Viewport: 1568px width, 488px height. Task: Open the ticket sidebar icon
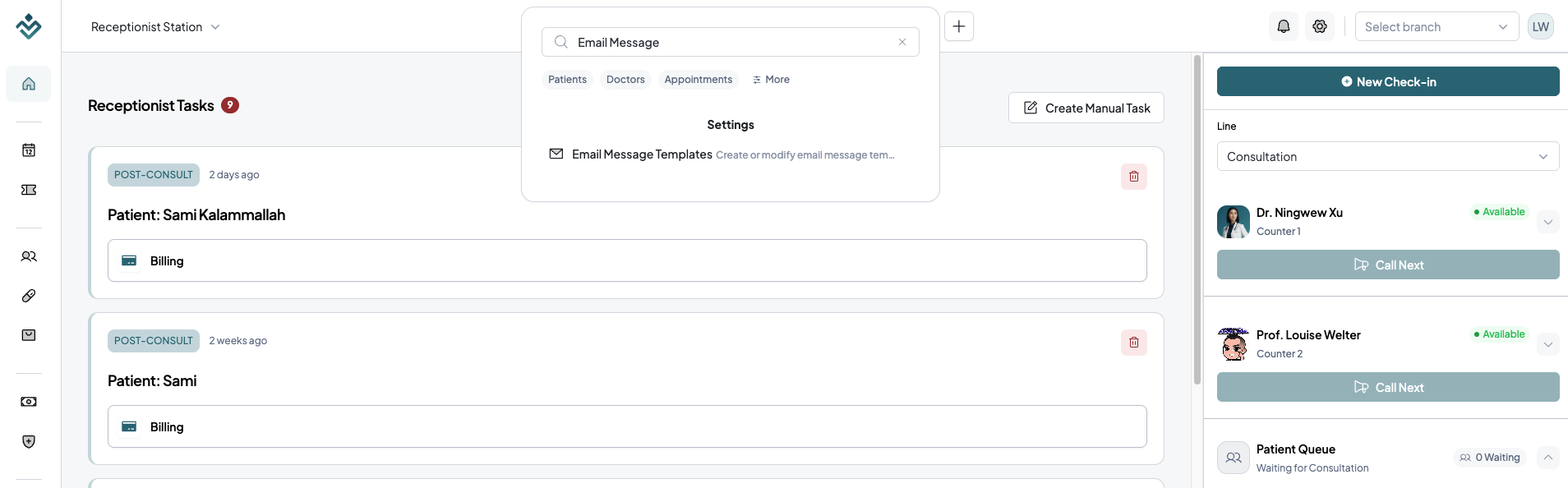(29, 190)
